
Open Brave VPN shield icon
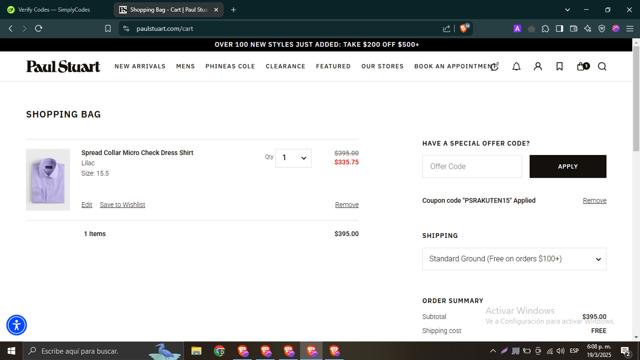click(602, 29)
